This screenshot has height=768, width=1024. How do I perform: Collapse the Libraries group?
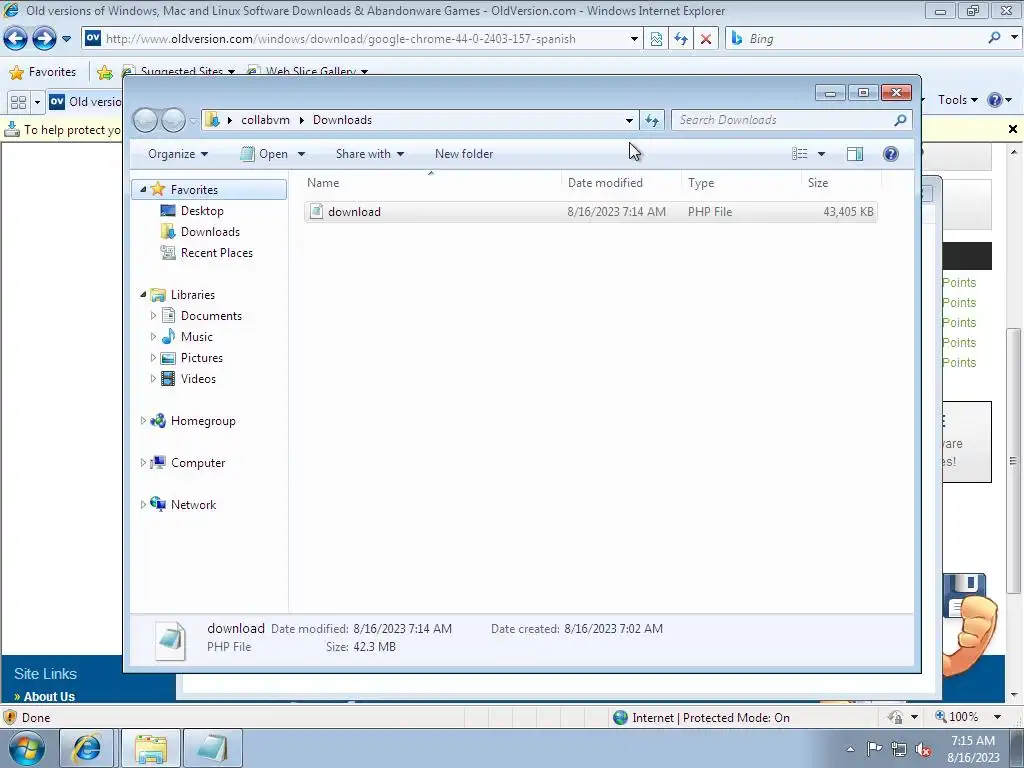pos(143,295)
